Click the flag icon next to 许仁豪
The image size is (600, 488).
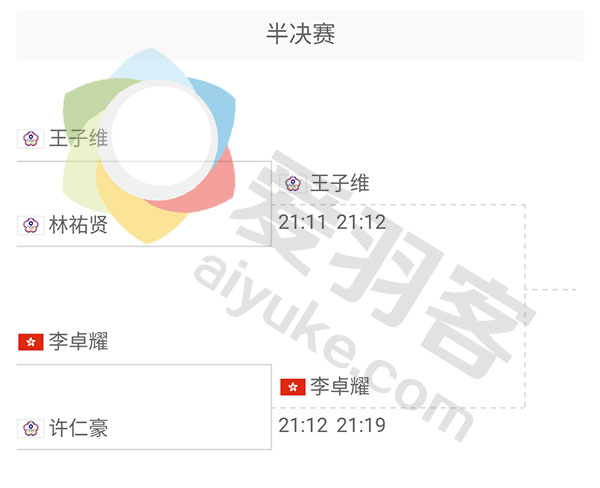coord(31,428)
